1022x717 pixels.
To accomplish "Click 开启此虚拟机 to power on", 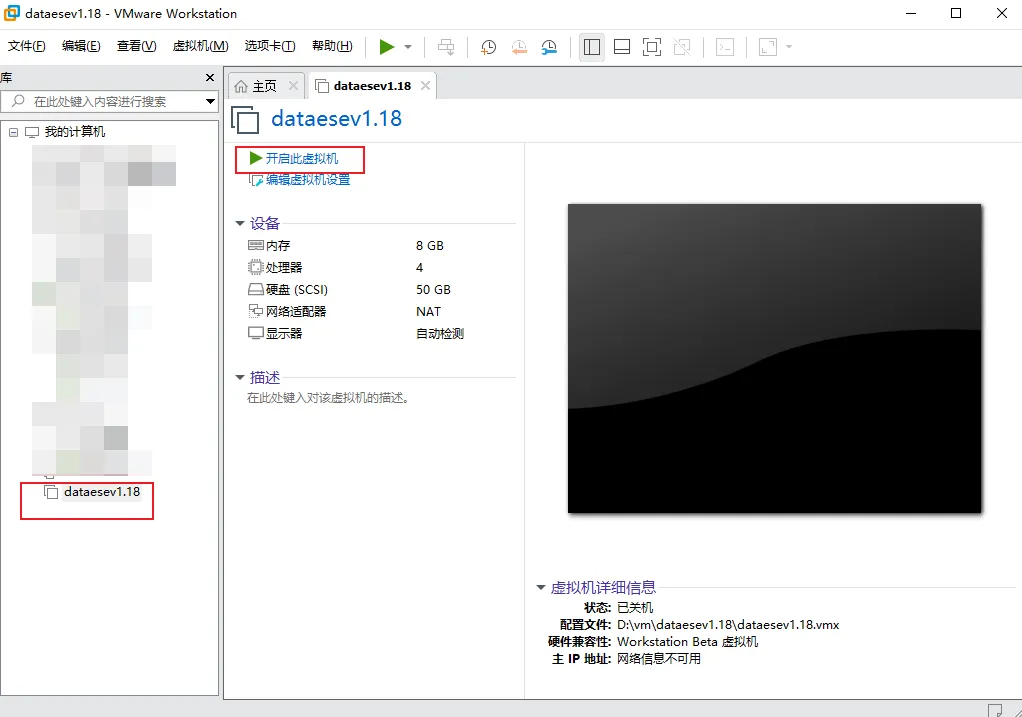I will 301,159.
